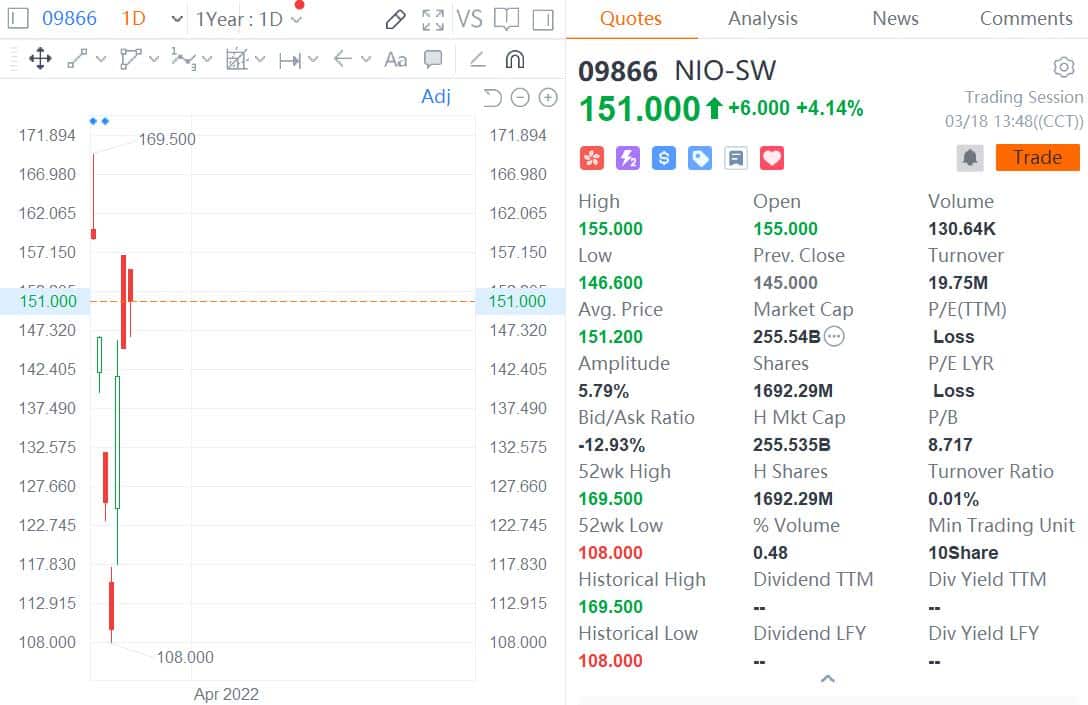Zoom out chart with minus icon
The width and height of the screenshot is (1088, 705).
[520, 97]
